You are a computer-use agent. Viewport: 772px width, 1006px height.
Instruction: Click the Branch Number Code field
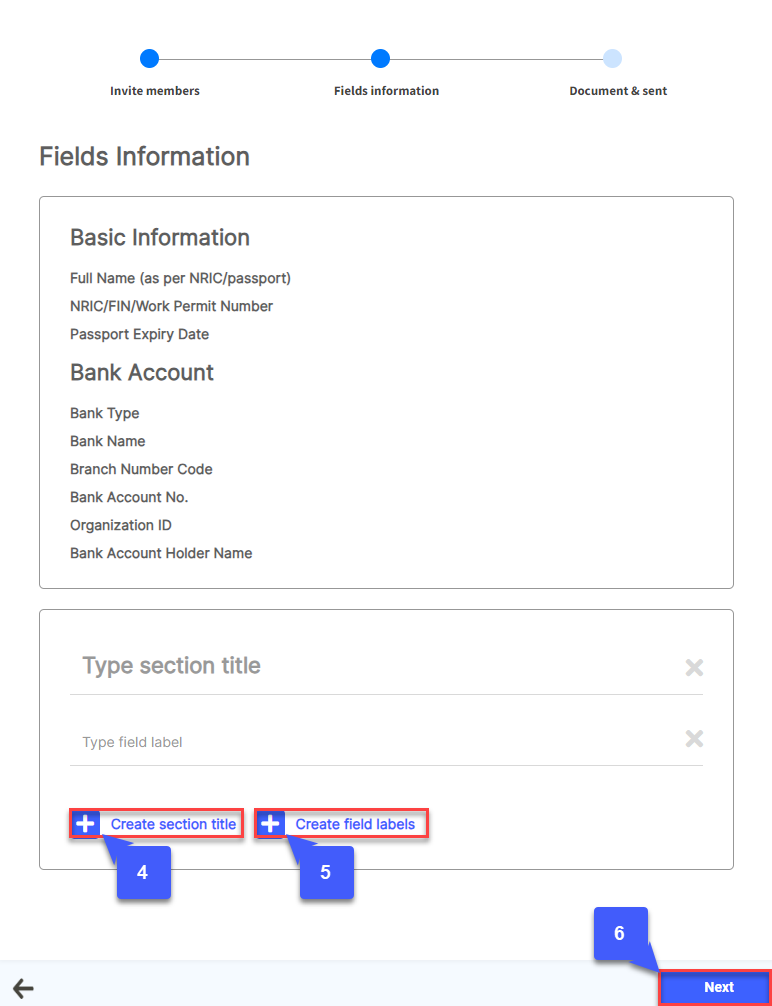pyautogui.click(x=141, y=469)
